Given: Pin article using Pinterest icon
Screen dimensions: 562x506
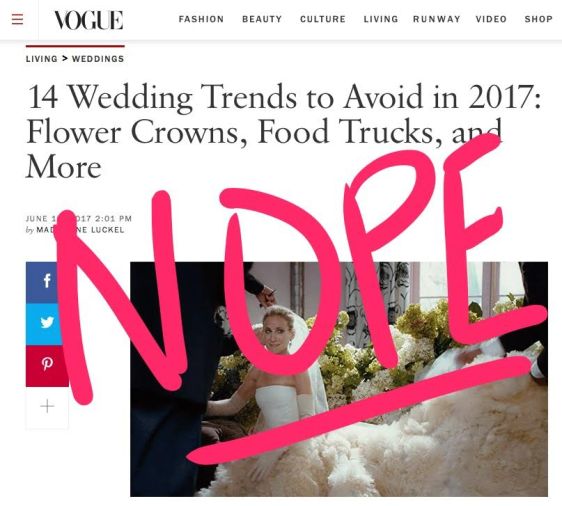Looking at the screenshot, I should pyautogui.click(x=47, y=366).
